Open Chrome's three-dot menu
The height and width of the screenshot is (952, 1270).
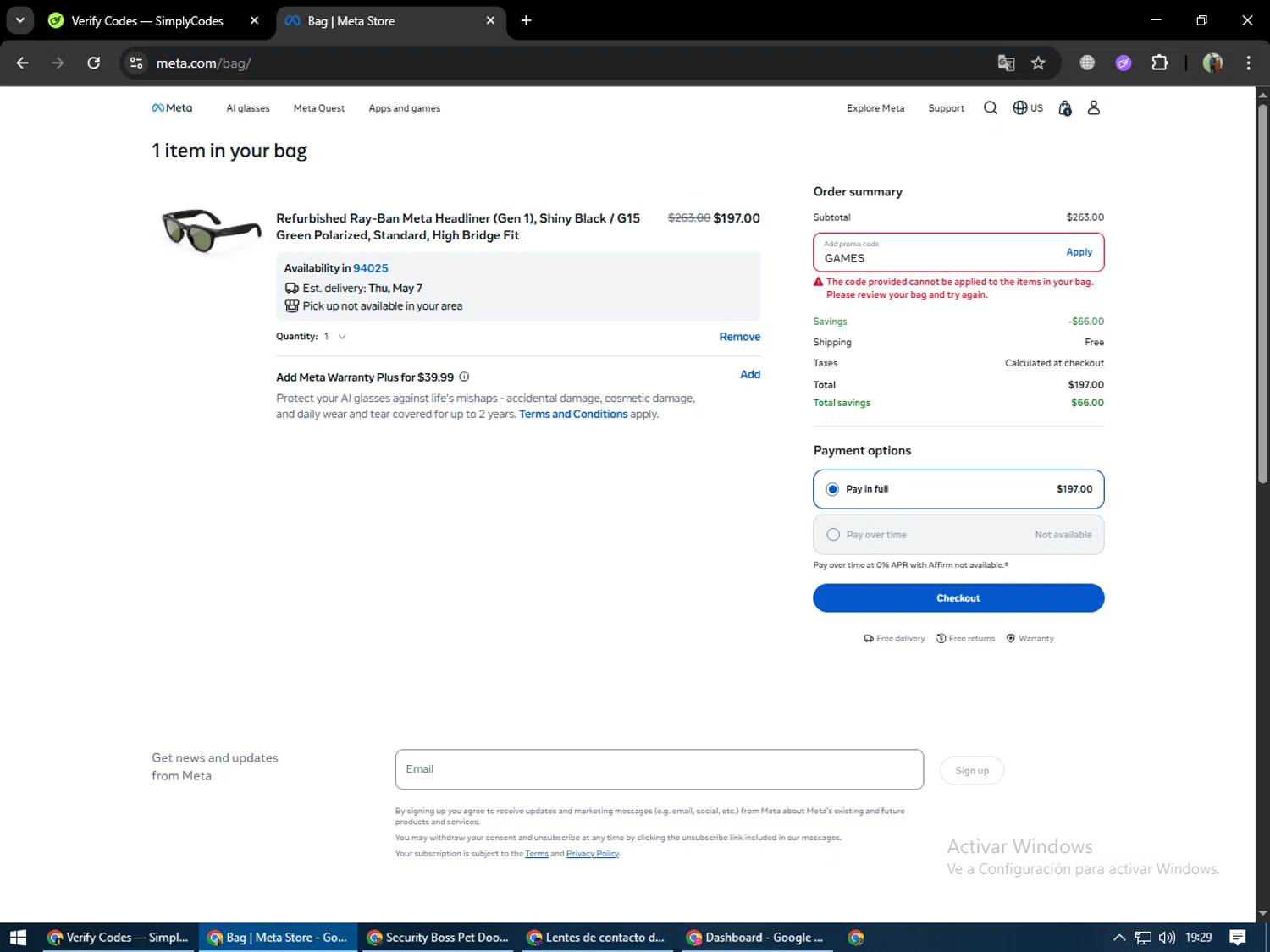[x=1248, y=63]
